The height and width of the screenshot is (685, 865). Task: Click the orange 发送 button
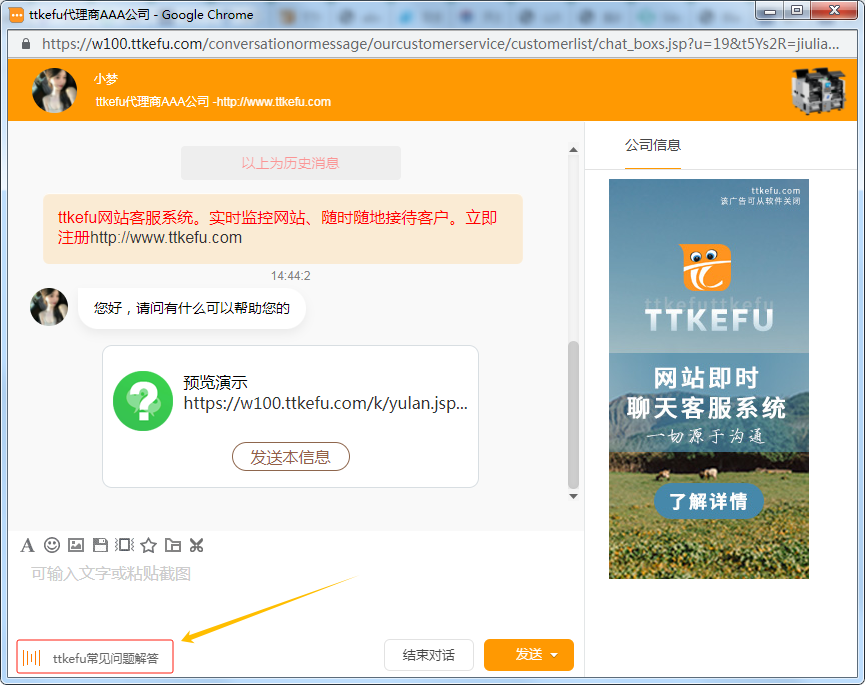click(528, 655)
